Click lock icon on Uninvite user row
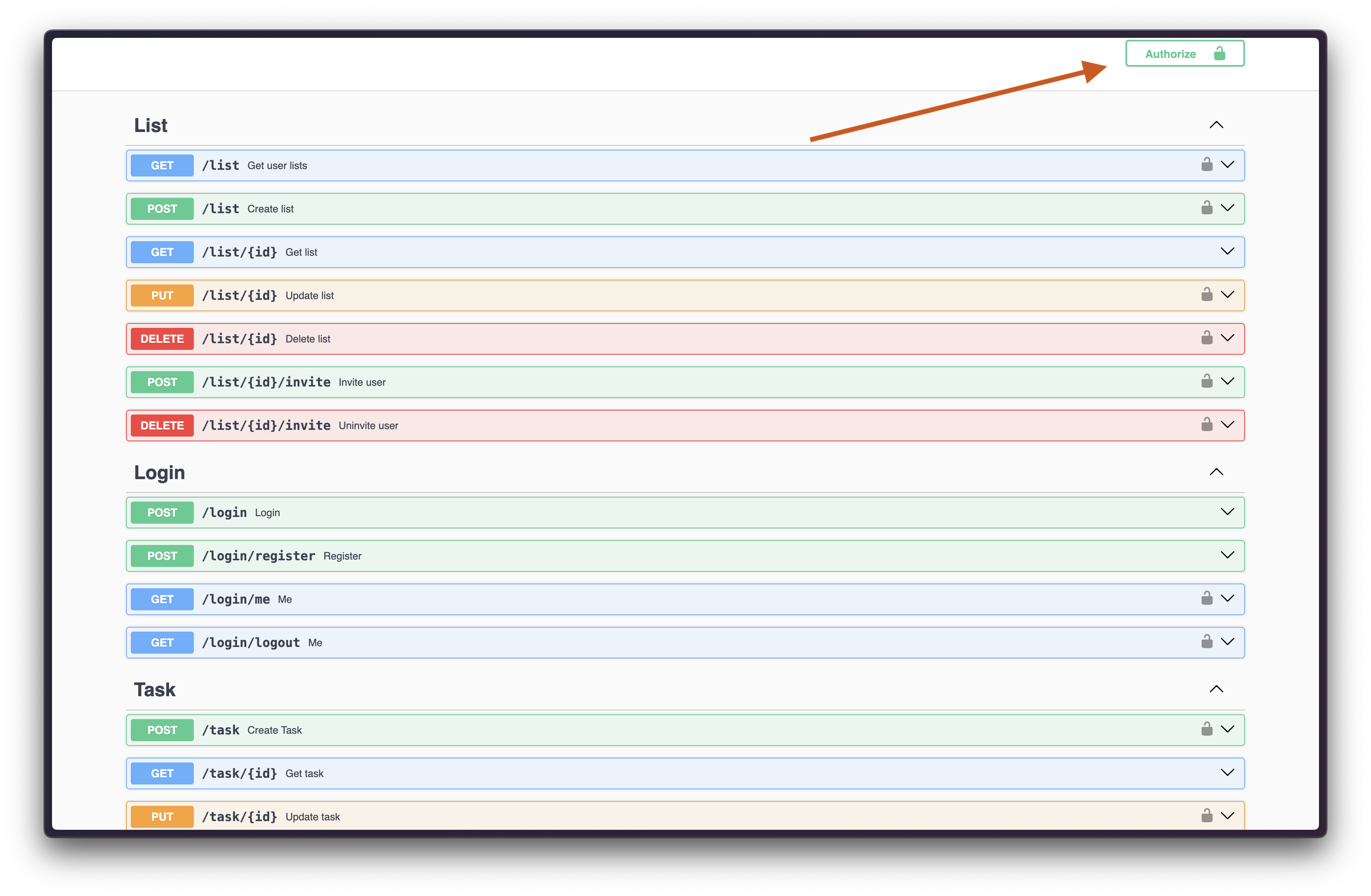Screen dimensions: 1371x896 pyautogui.click(x=1206, y=425)
